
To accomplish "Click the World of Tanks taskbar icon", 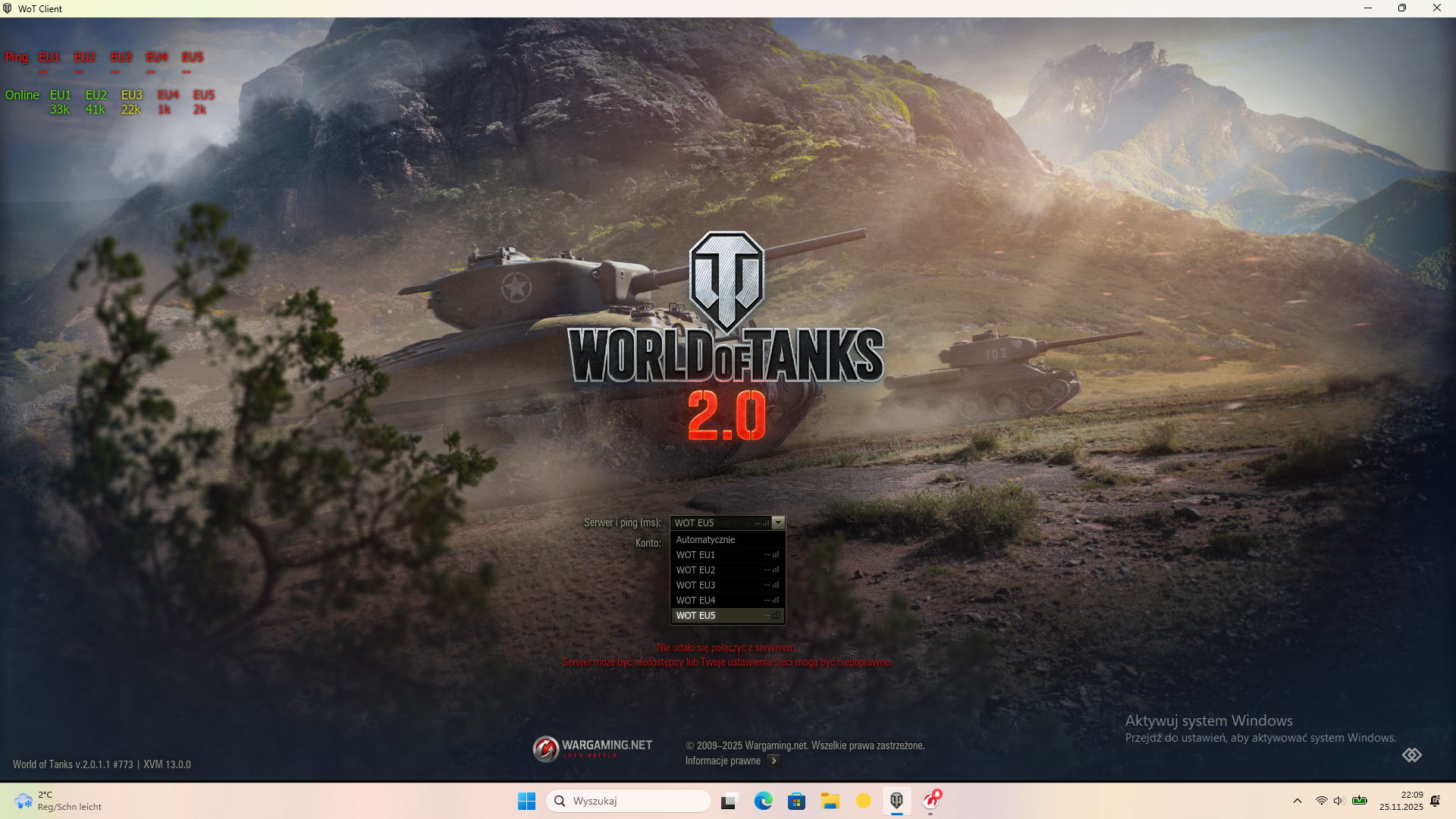I will click(x=897, y=801).
